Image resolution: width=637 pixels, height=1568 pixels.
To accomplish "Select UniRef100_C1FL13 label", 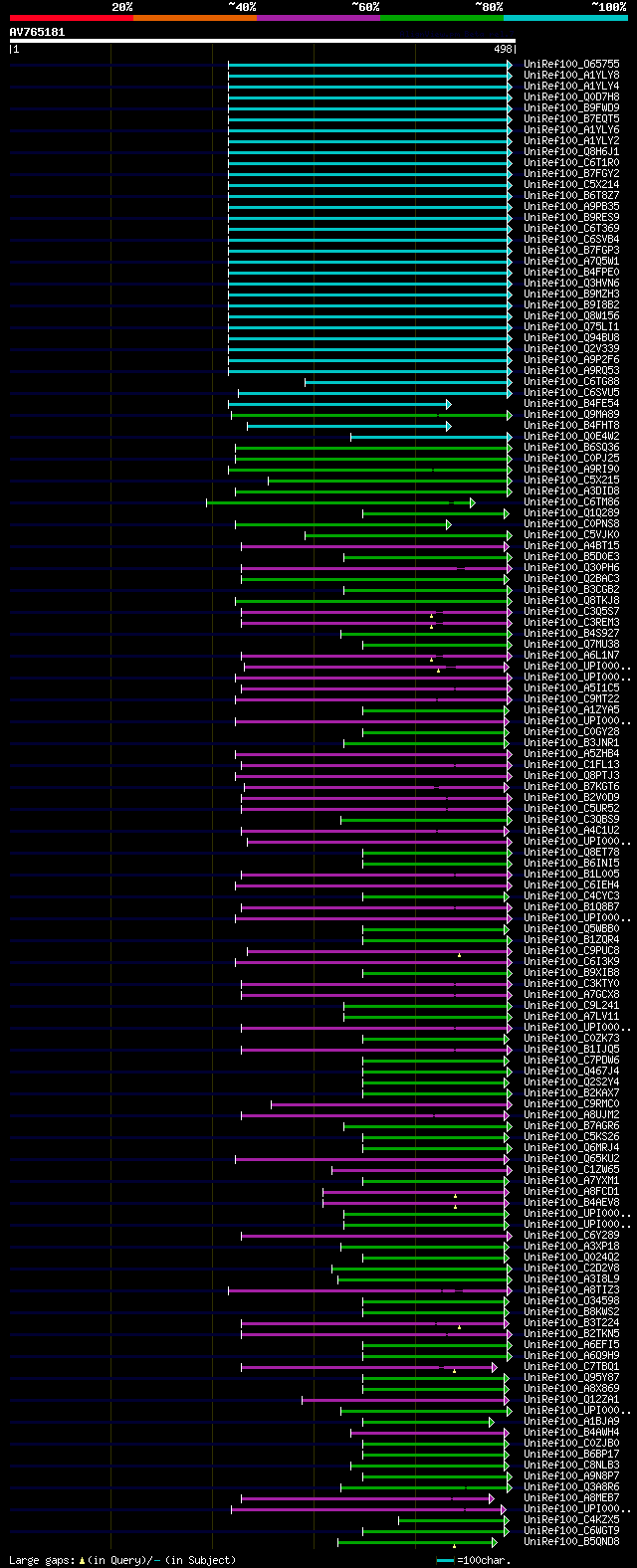I will (572, 765).
